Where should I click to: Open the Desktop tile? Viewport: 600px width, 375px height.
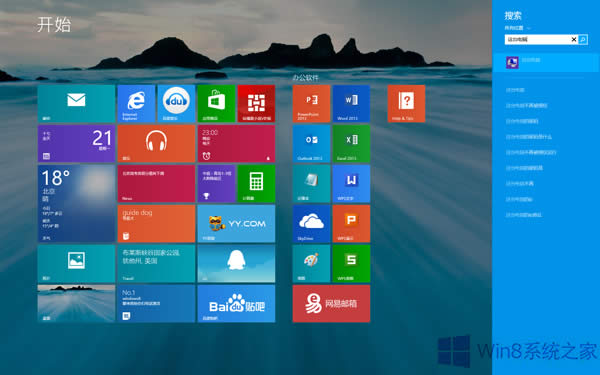(76, 303)
